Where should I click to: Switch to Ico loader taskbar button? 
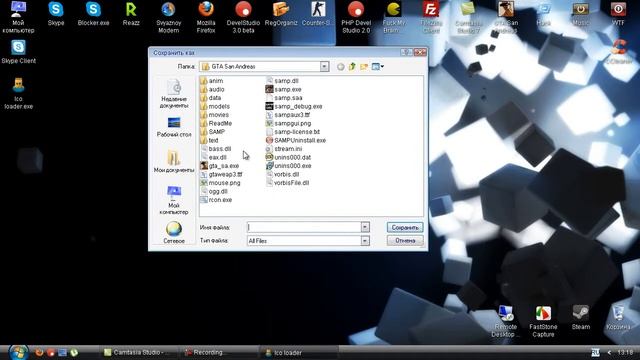[298, 352]
